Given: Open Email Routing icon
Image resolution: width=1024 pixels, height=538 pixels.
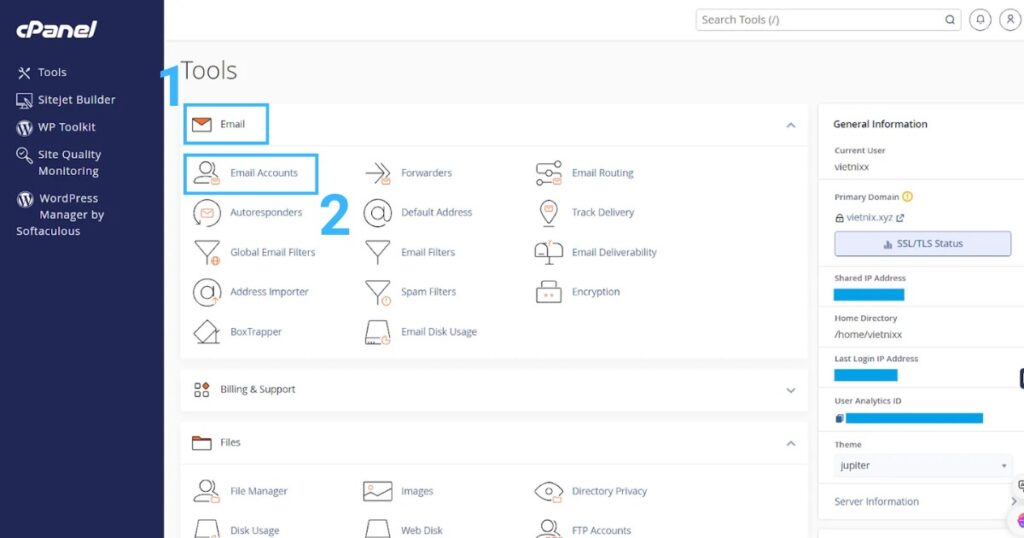Looking at the screenshot, I should coord(549,173).
